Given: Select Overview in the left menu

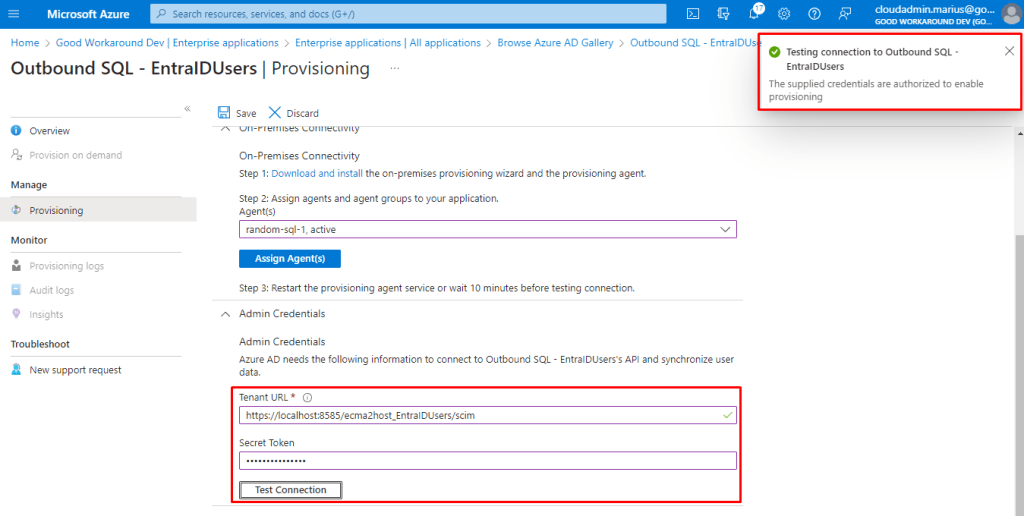Looking at the screenshot, I should click(x=49, y=131).
